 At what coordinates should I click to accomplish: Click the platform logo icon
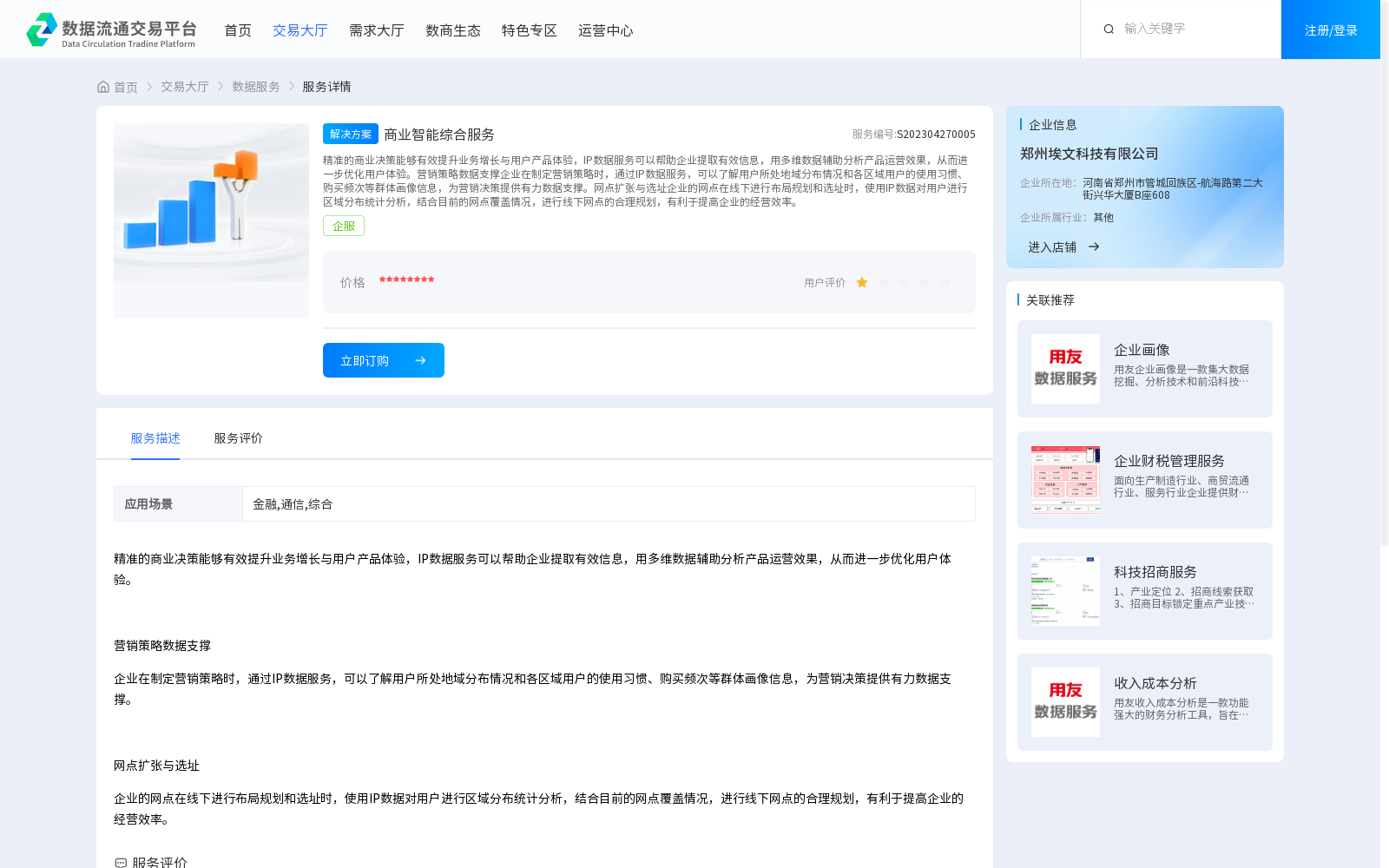coord(42,30)
